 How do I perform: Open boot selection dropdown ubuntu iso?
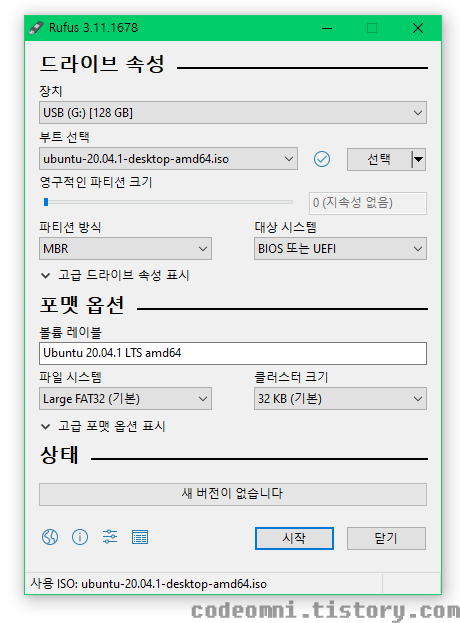(168, 159)
